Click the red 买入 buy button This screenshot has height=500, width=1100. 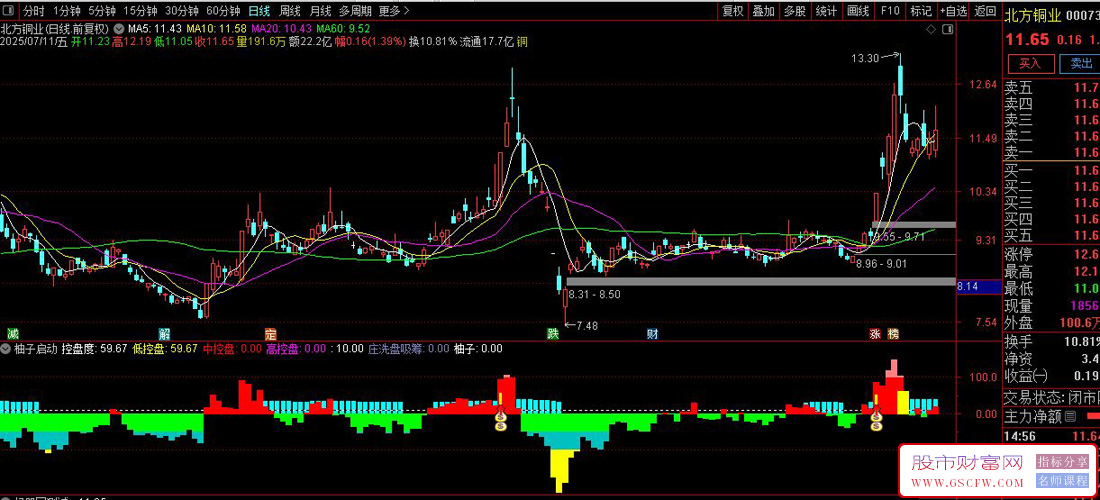[1031, 64]
